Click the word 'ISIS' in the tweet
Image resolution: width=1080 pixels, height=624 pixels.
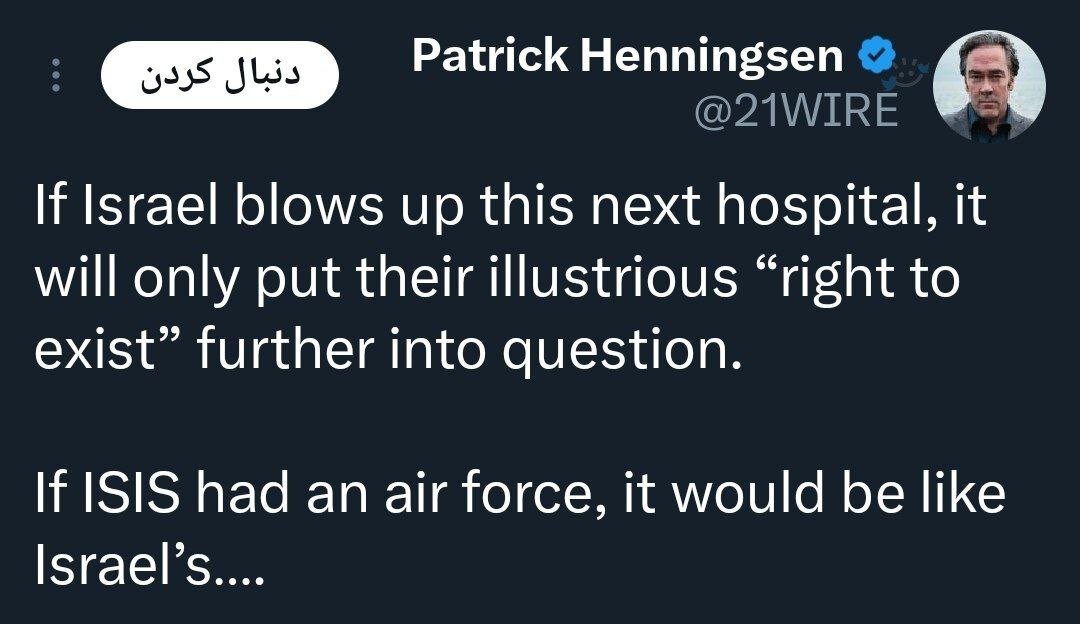[134, 498]
